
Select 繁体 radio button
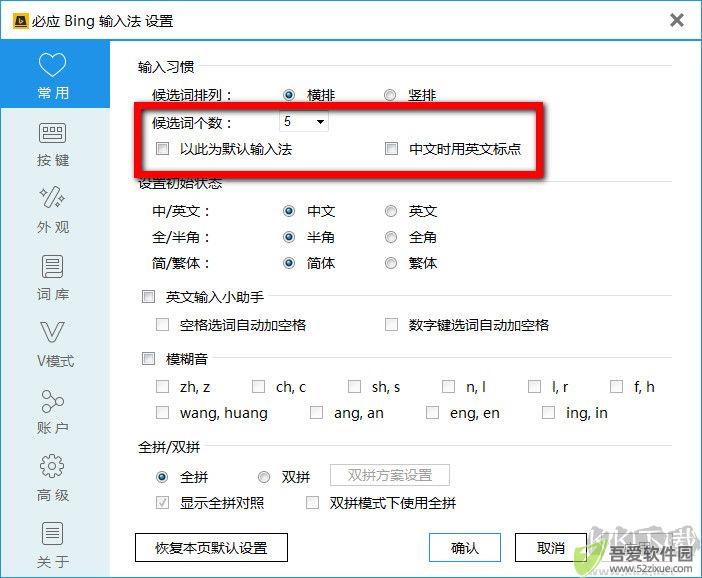coord(391,263)
